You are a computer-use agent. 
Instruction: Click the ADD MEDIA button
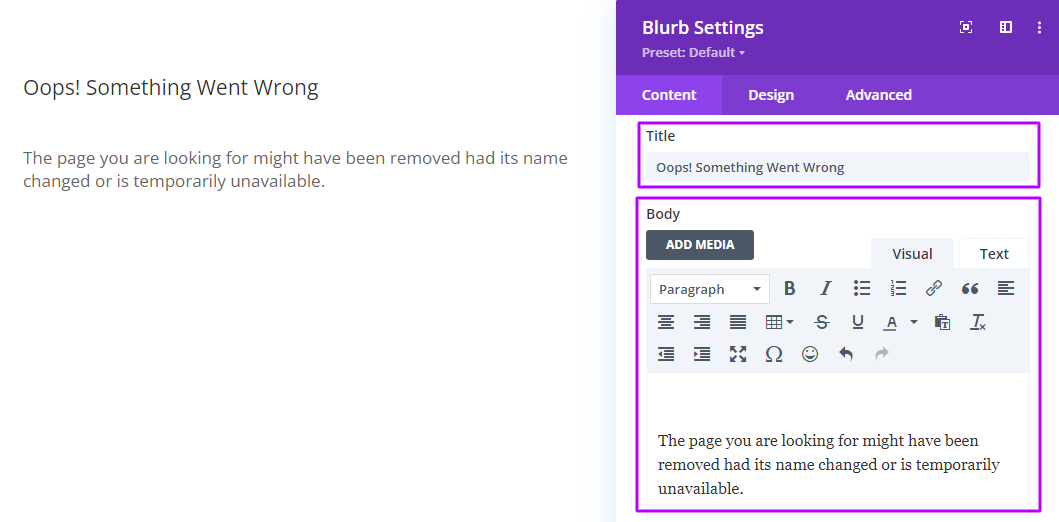[700, 244]
